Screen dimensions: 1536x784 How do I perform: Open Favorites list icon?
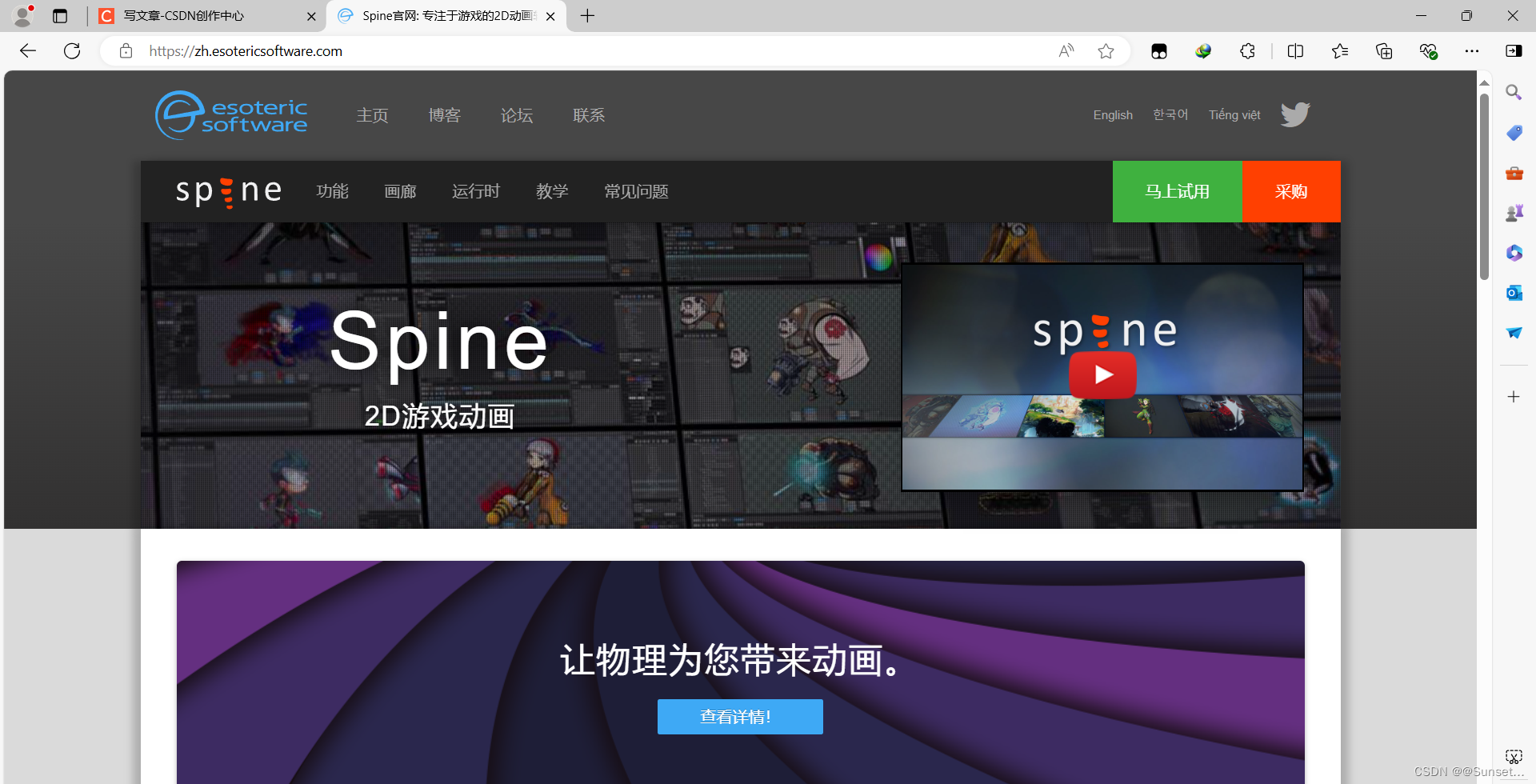(1340, 51)
